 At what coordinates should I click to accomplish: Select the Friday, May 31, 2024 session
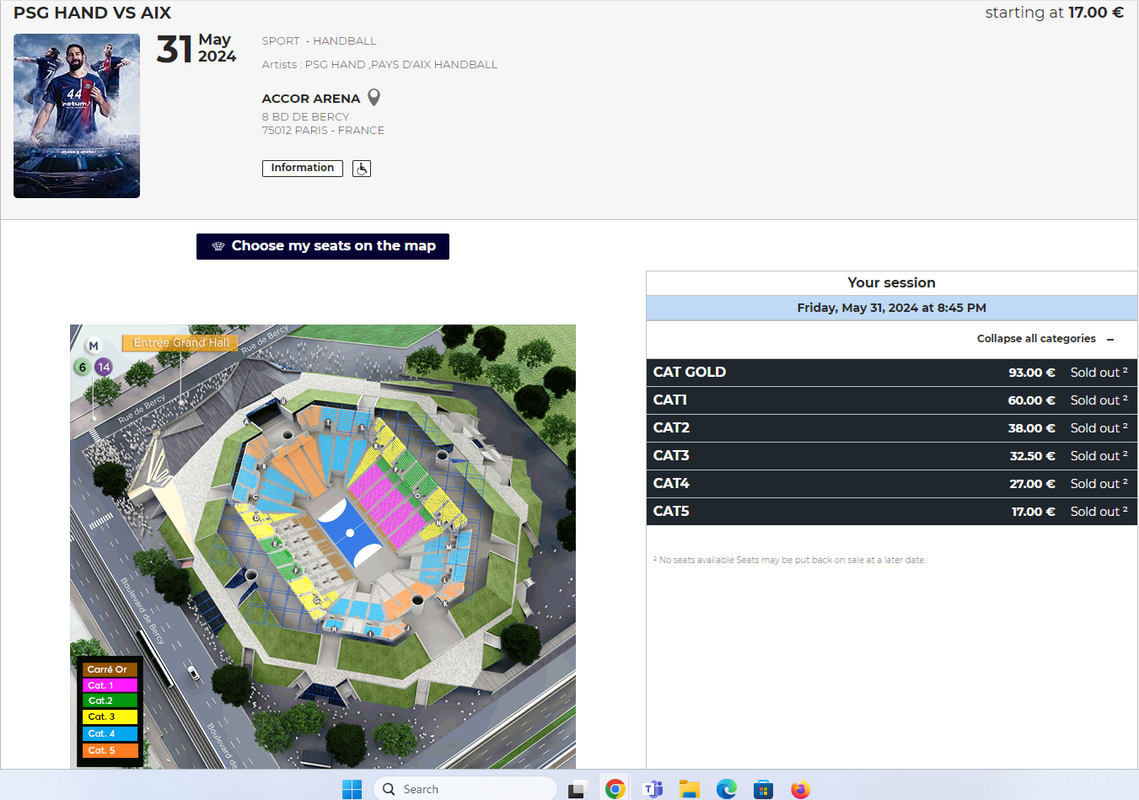tap(891, 308)
